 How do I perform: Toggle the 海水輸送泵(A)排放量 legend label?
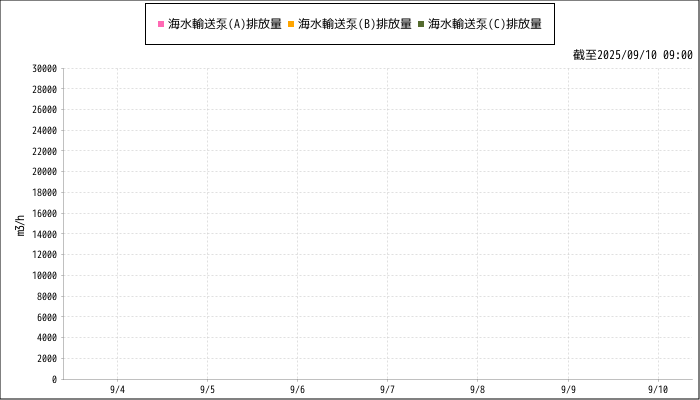click(x=225, y=24)
